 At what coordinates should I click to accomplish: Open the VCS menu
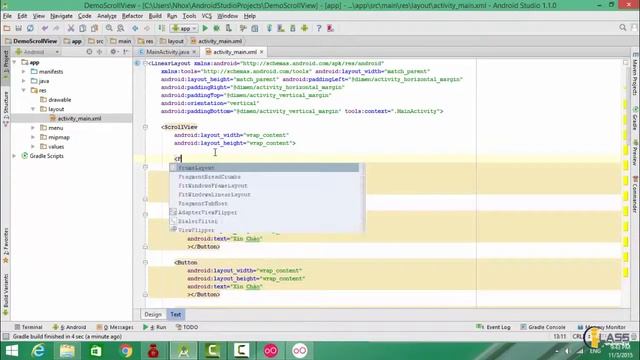[207, 16]
